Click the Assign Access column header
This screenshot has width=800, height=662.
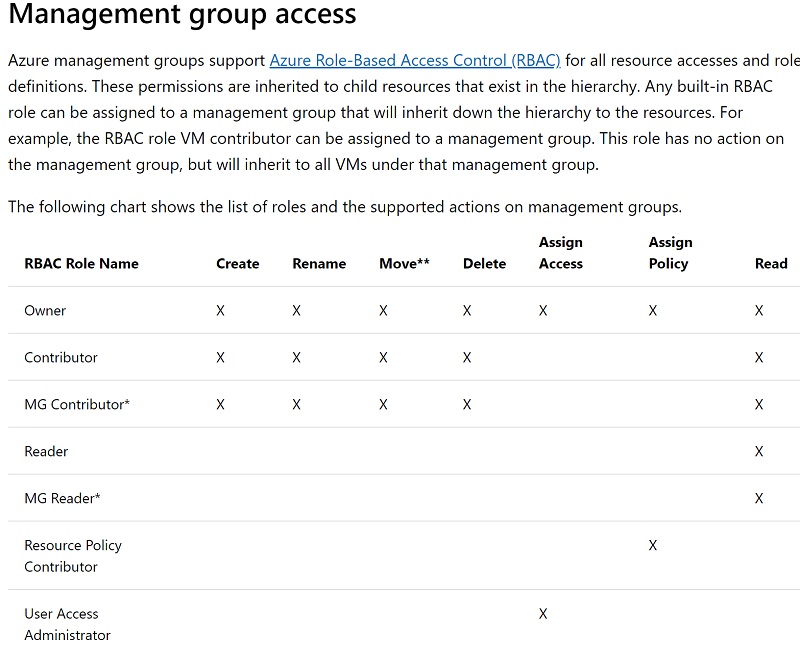[x=561, y=253]
